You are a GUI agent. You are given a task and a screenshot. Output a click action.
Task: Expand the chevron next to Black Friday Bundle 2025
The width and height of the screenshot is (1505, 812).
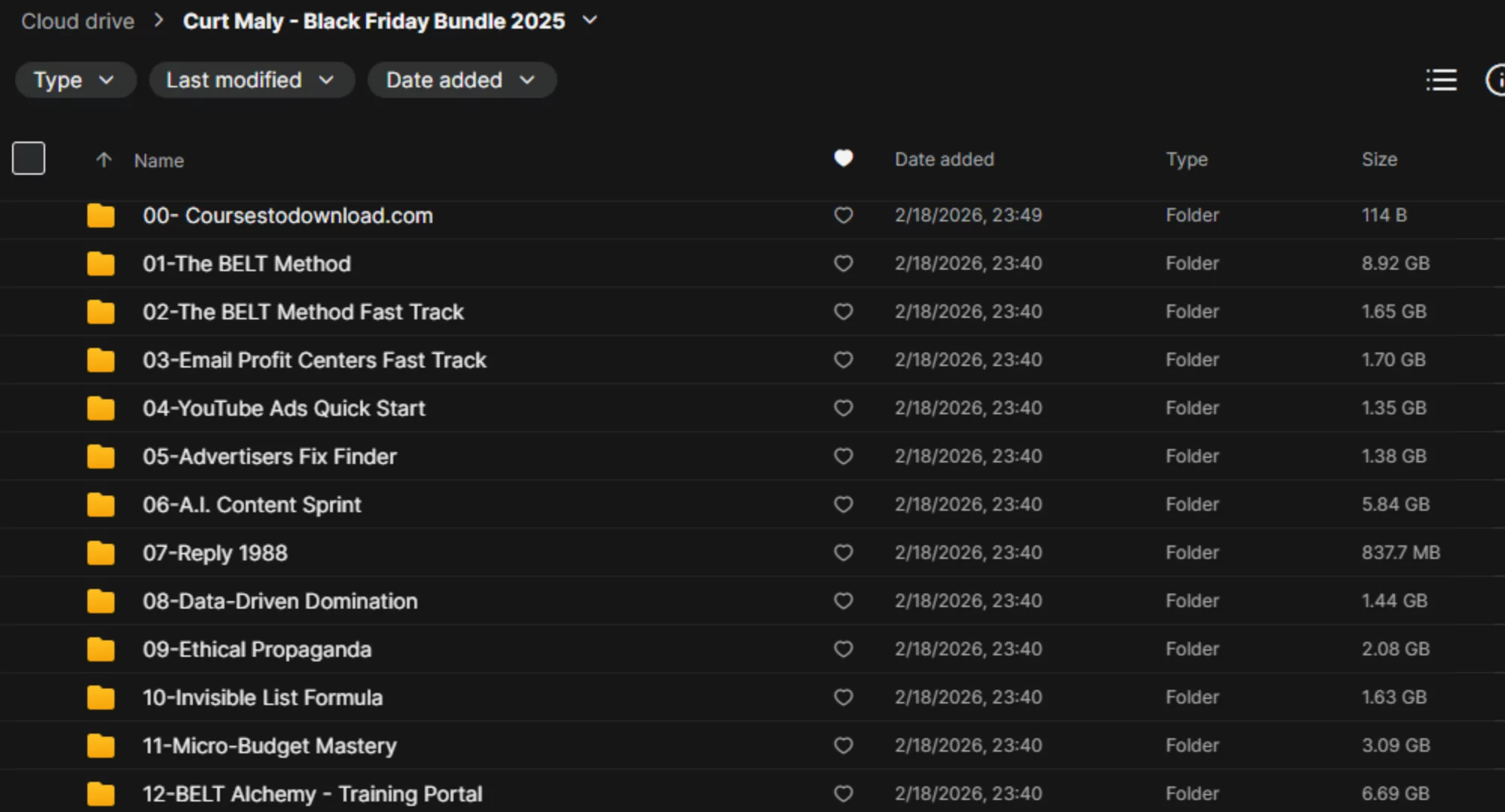[x=590, y=20]
